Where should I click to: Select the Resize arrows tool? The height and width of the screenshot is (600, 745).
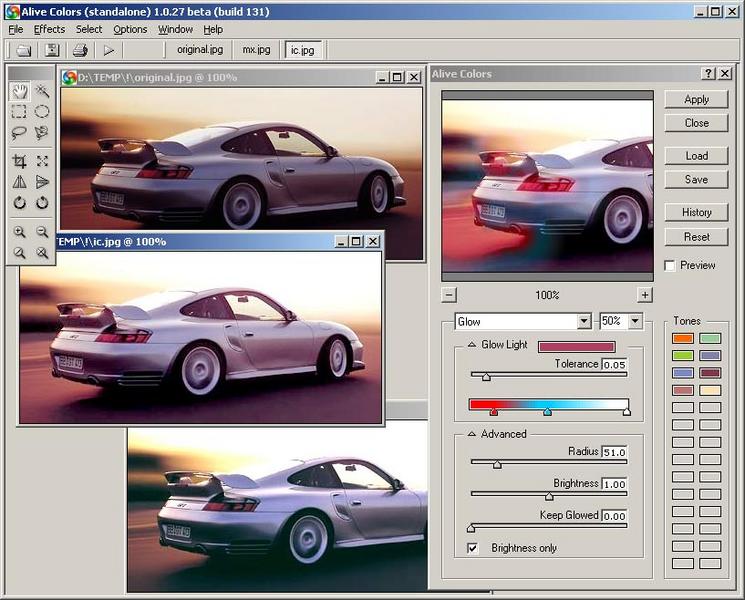(42, 161)
